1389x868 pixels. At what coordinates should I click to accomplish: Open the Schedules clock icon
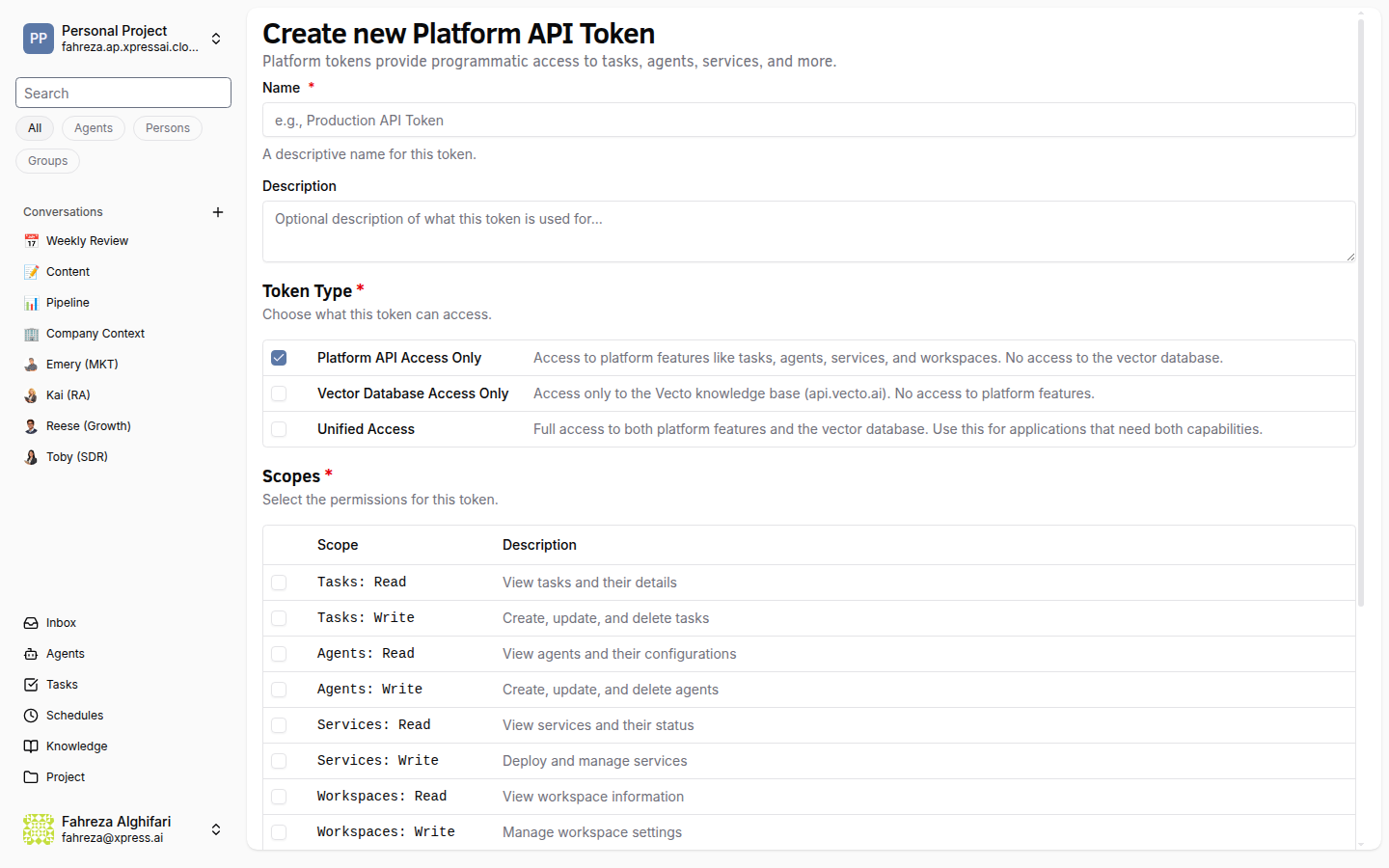(x=31, y=716)
